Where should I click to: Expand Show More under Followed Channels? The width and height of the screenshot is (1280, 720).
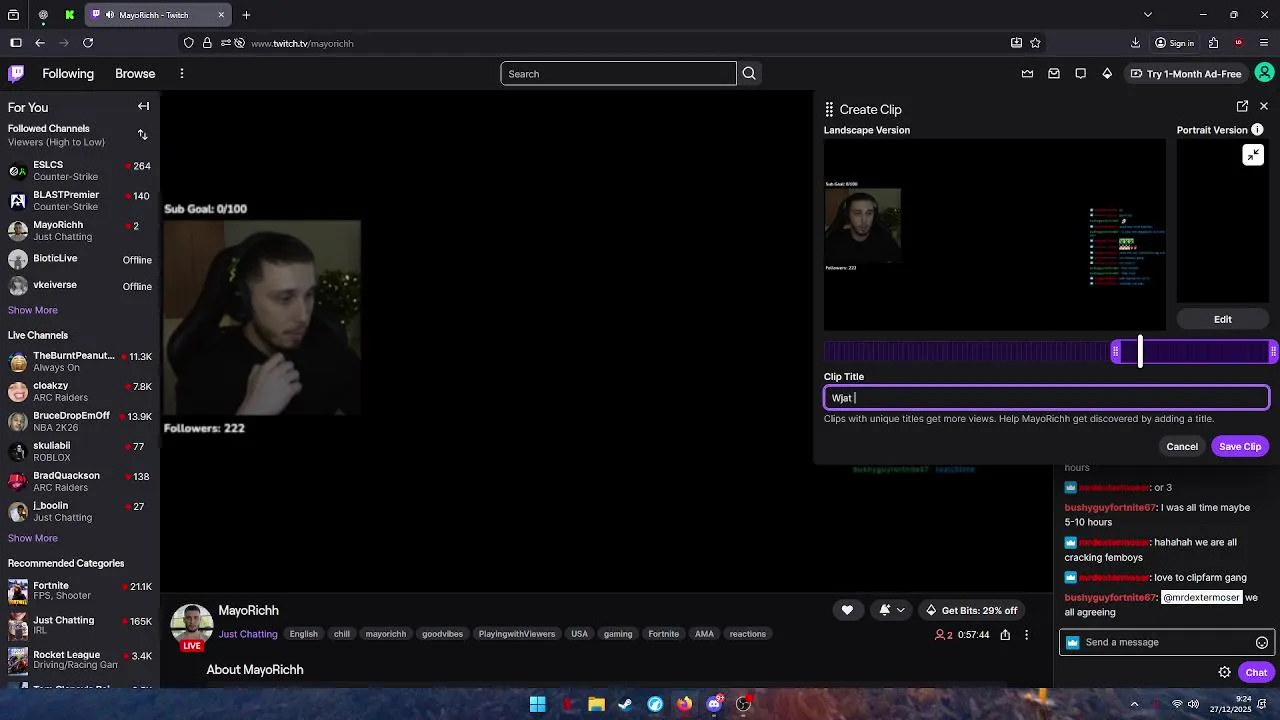(x=33, y=310)
